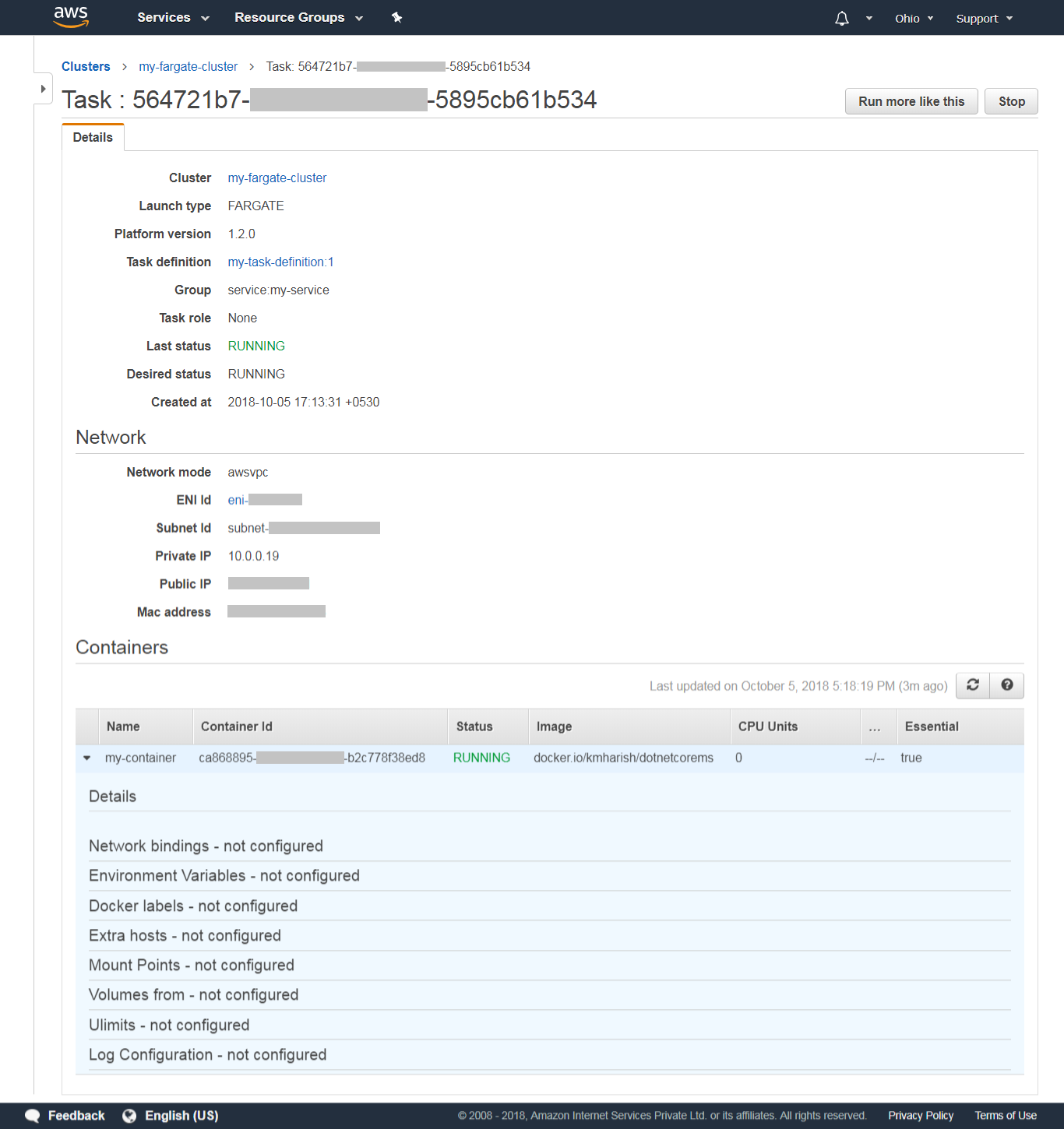Click the Feedback speech bubble icon
Viewport: 1064px width, 1129px height.
click(x=33, y=1116)
